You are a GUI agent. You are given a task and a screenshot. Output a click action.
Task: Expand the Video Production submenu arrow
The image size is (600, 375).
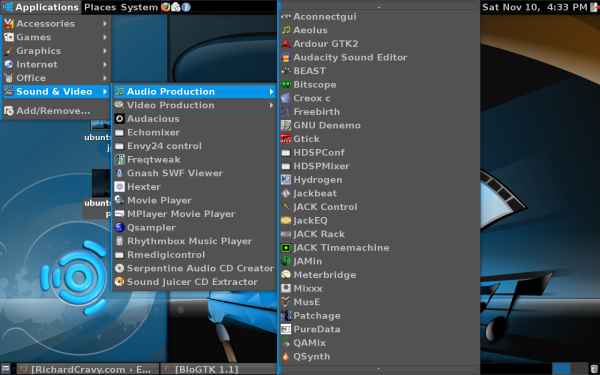pyautogui.click(x=271, y=105)
